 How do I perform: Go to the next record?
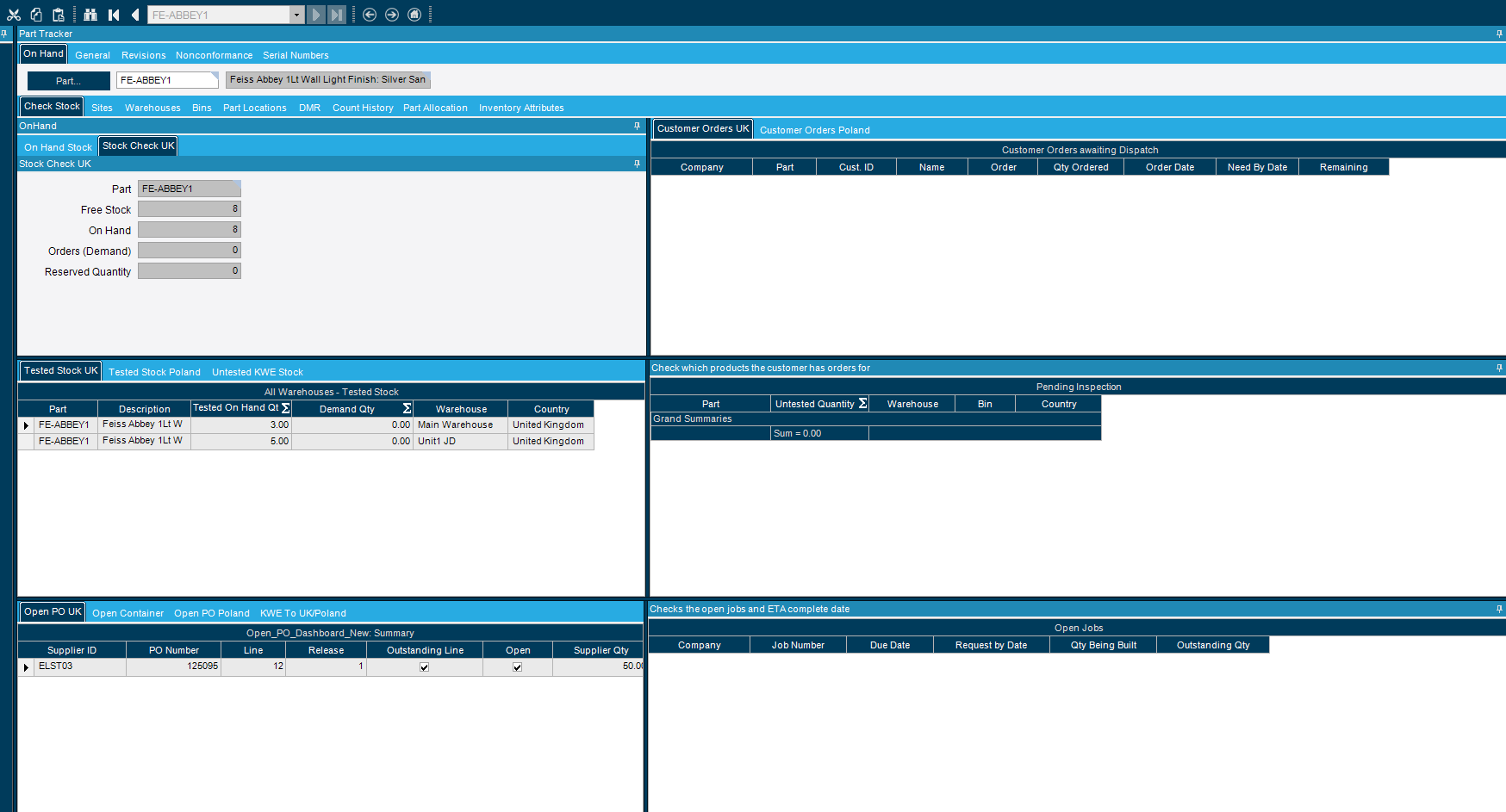coord(316,15)
